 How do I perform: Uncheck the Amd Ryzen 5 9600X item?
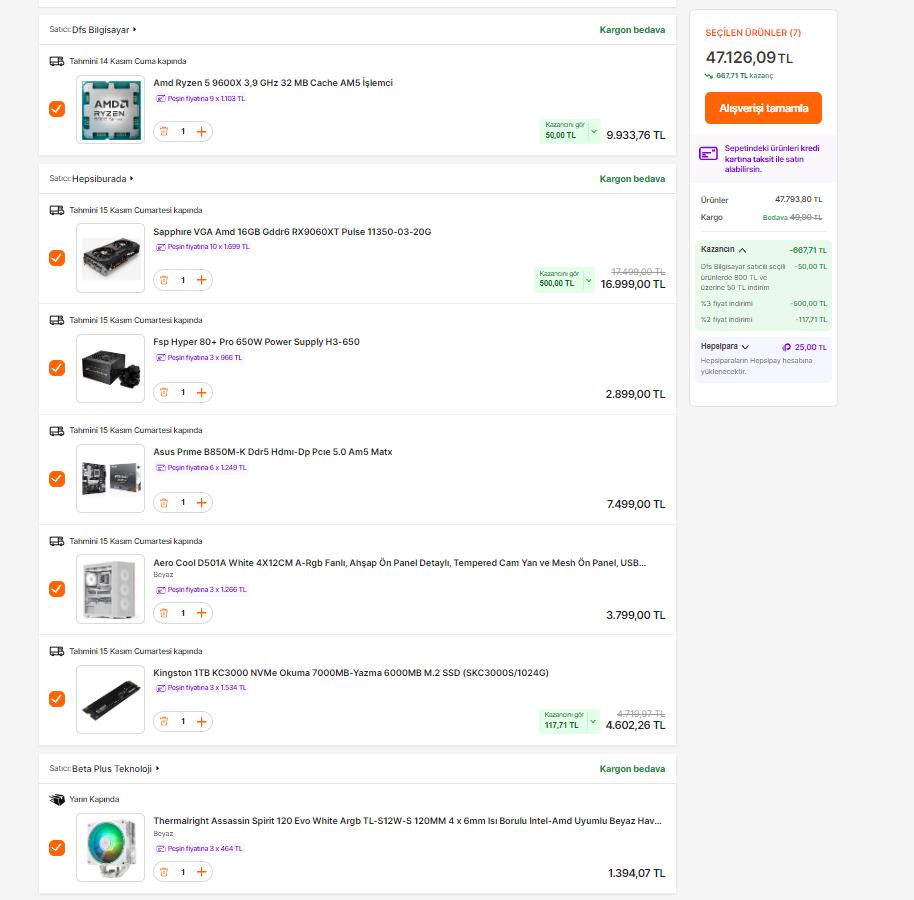[57, 109]
